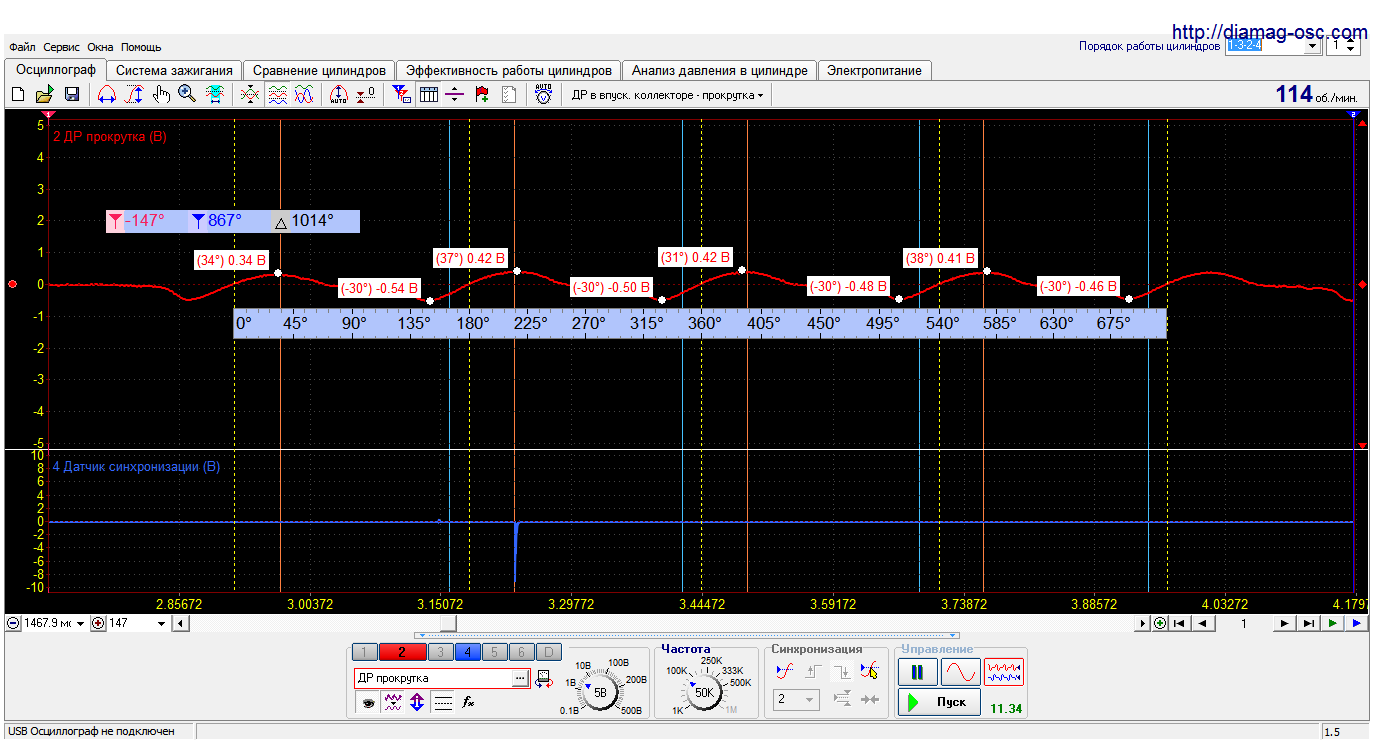The width and height of the screenshot is (1382, 744).
Task: Open the Окна menu
Action: 100,47
